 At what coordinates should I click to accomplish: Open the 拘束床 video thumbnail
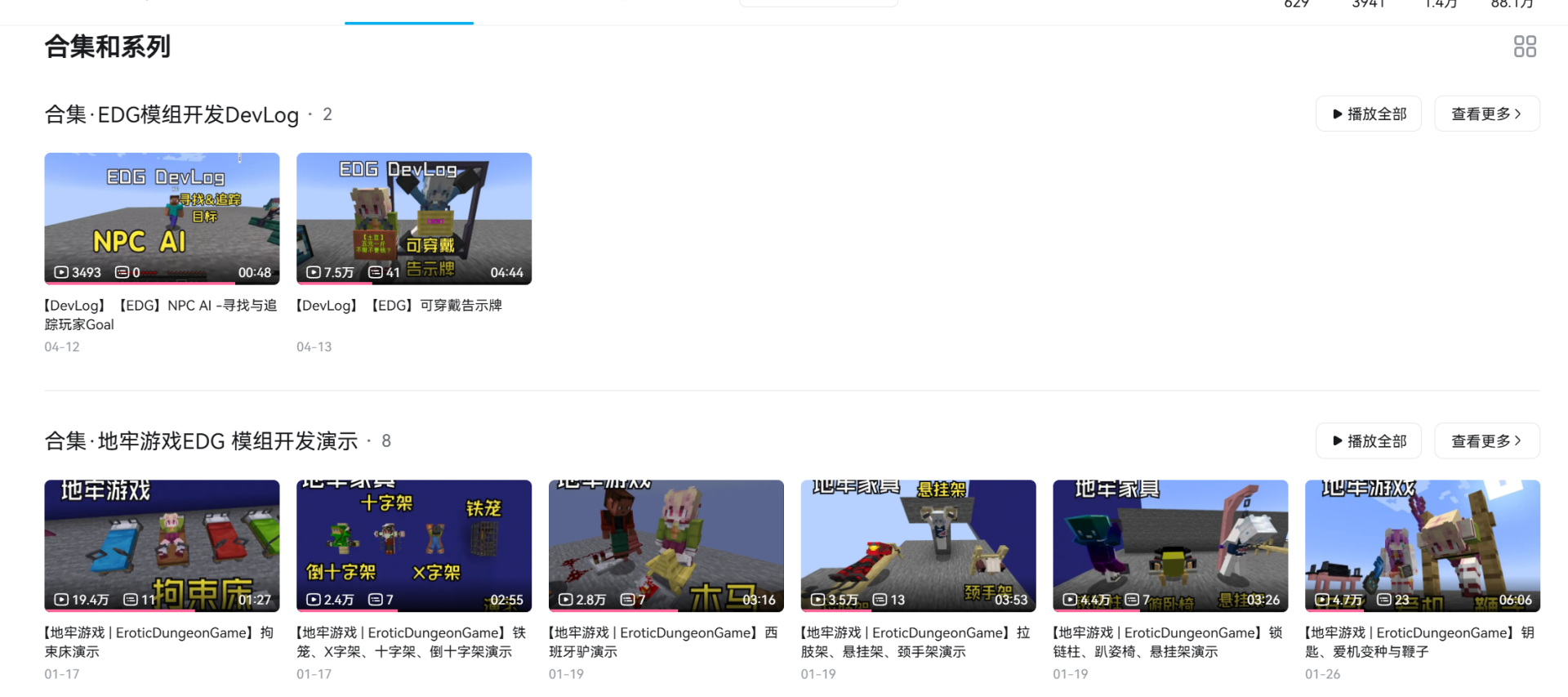(x=162, y=545)
